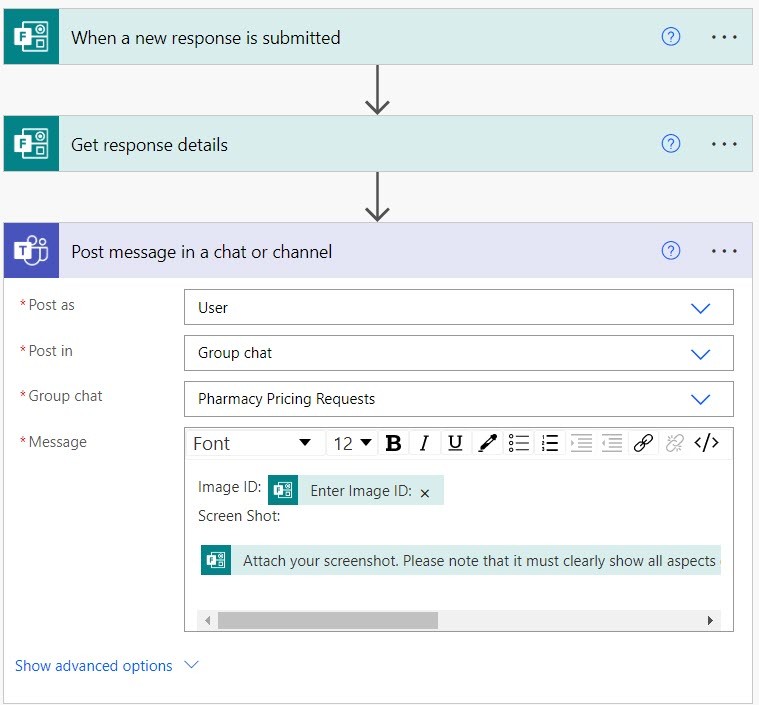Open help for 'Post message in a chat or channel'

click(670, 251)
